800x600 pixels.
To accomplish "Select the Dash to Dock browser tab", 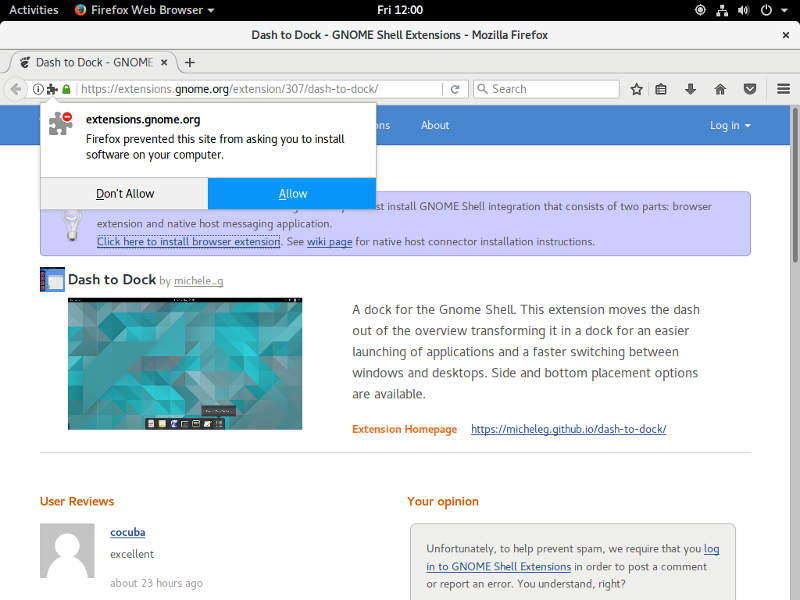I will (90, 60).
